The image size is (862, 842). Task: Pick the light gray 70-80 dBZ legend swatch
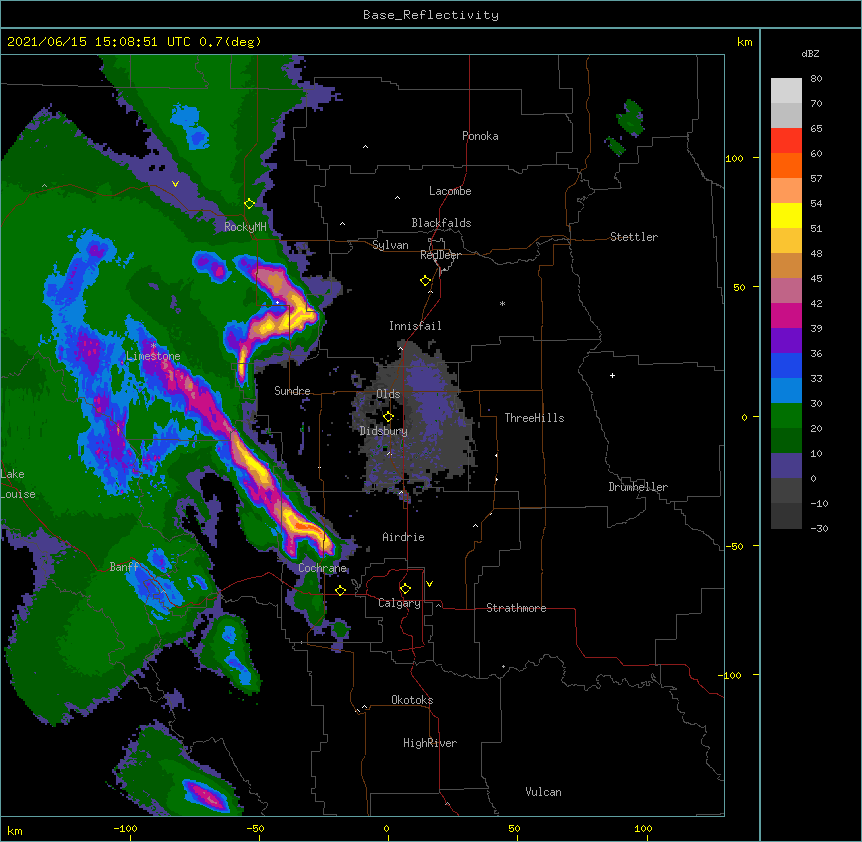[786, 91]
